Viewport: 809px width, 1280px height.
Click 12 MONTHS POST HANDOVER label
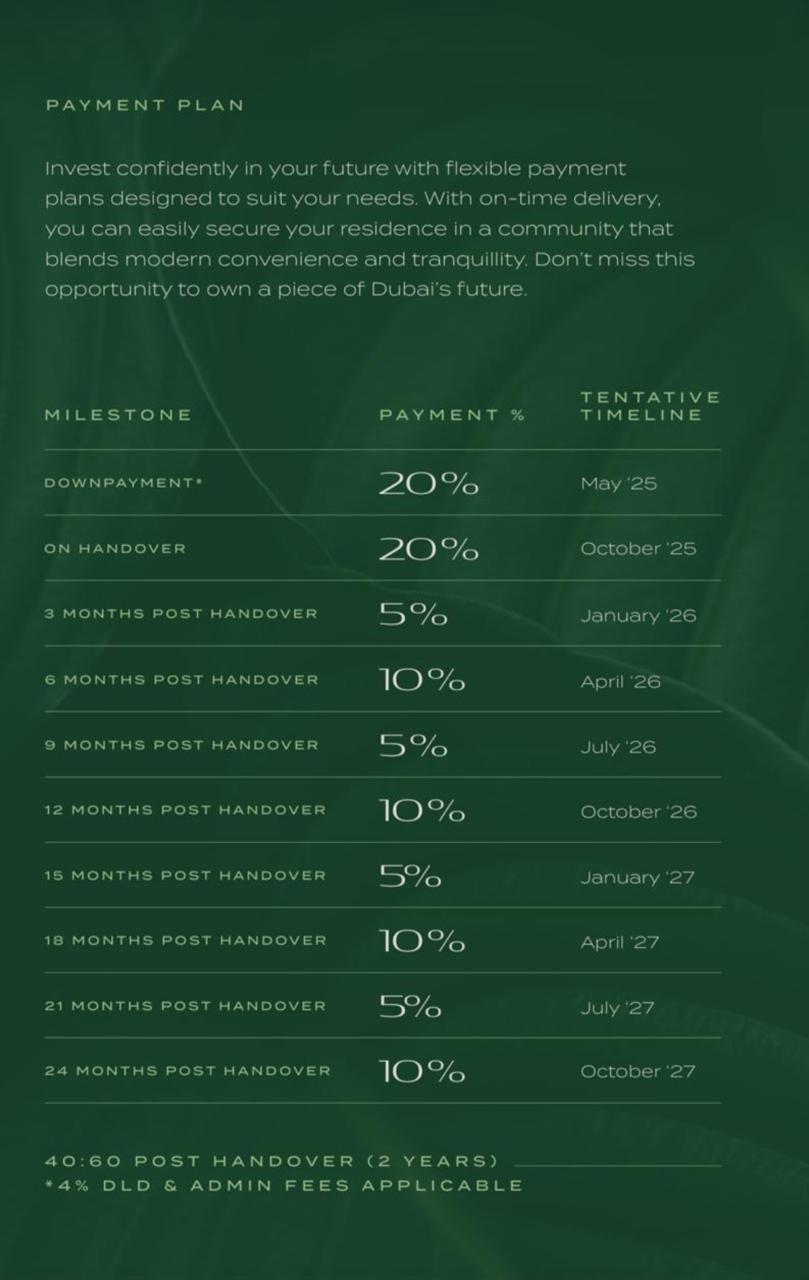pyautogui.click(x=185, y=810)
